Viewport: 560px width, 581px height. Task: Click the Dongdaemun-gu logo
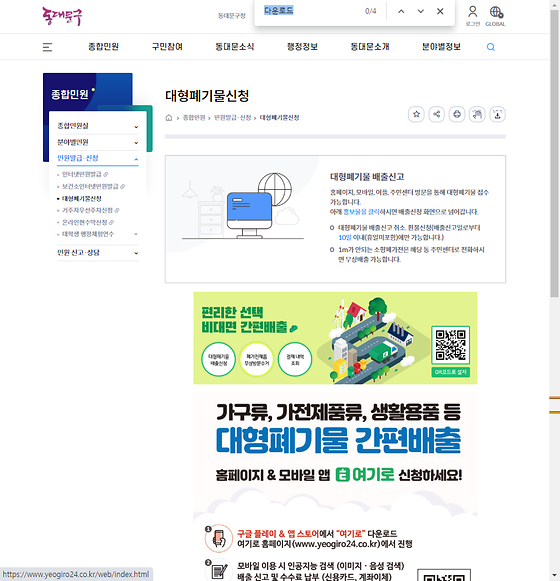(x=62, y=16)
